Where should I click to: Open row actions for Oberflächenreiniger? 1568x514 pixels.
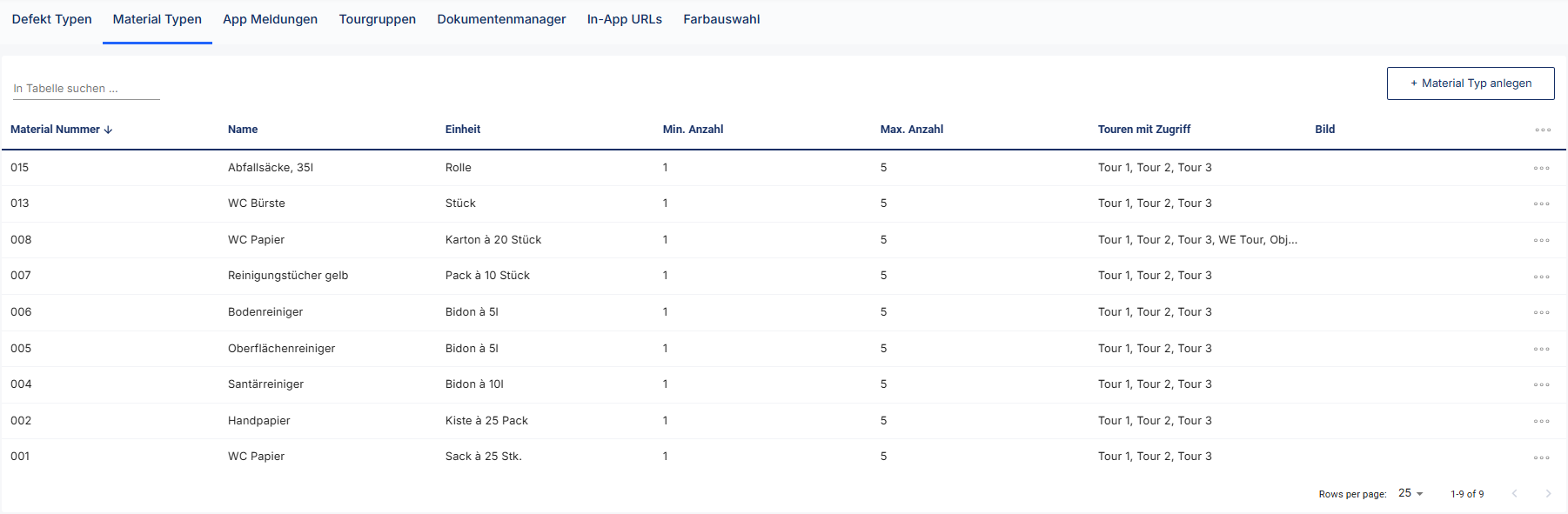pyautogui.click(x=1541, y=349)
